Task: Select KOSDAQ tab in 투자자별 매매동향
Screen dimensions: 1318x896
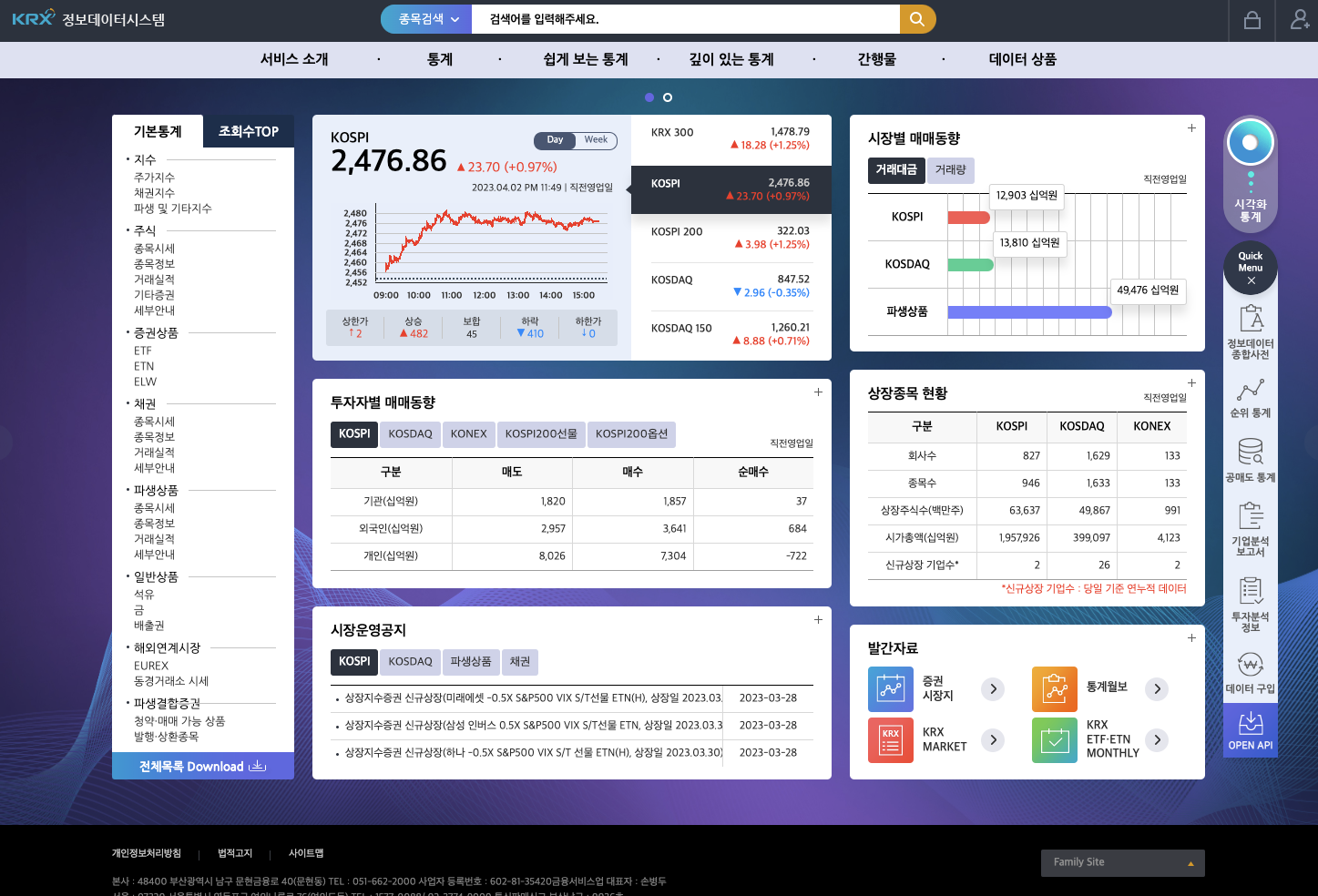Action: coord(411,434)
